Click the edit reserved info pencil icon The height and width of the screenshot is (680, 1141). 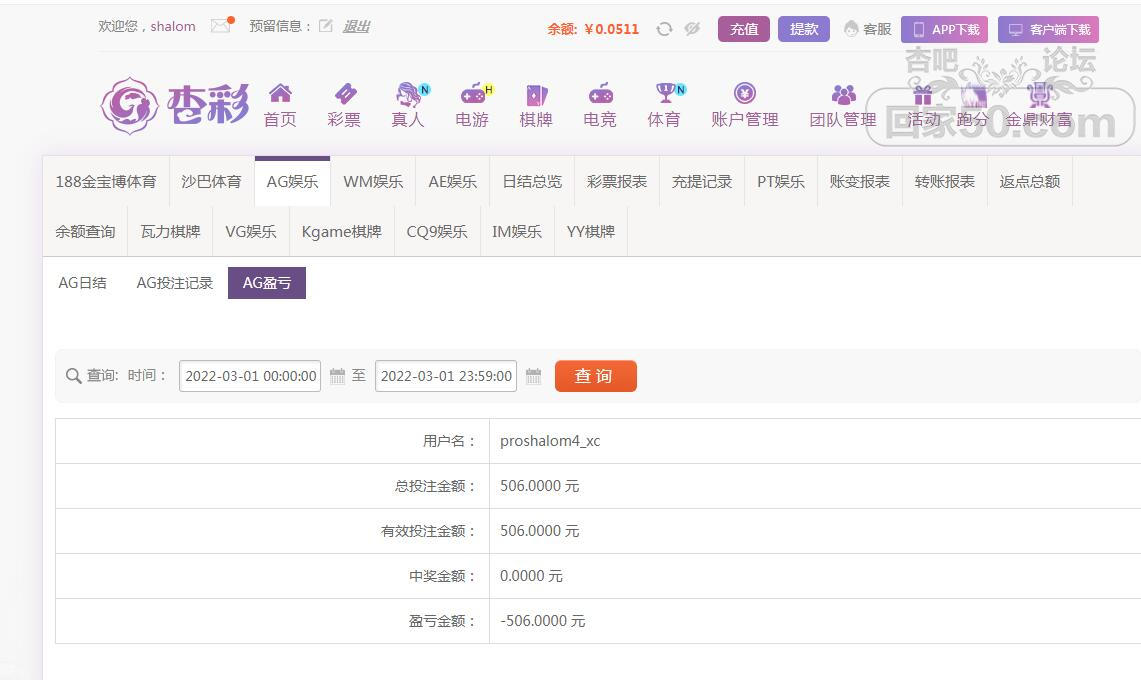point(325,26)
